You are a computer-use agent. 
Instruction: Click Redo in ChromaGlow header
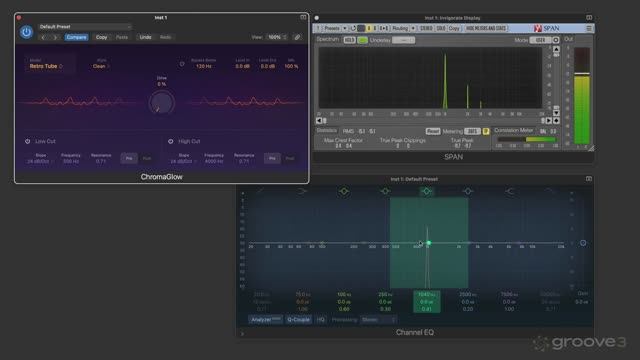[x=165, y=37]
